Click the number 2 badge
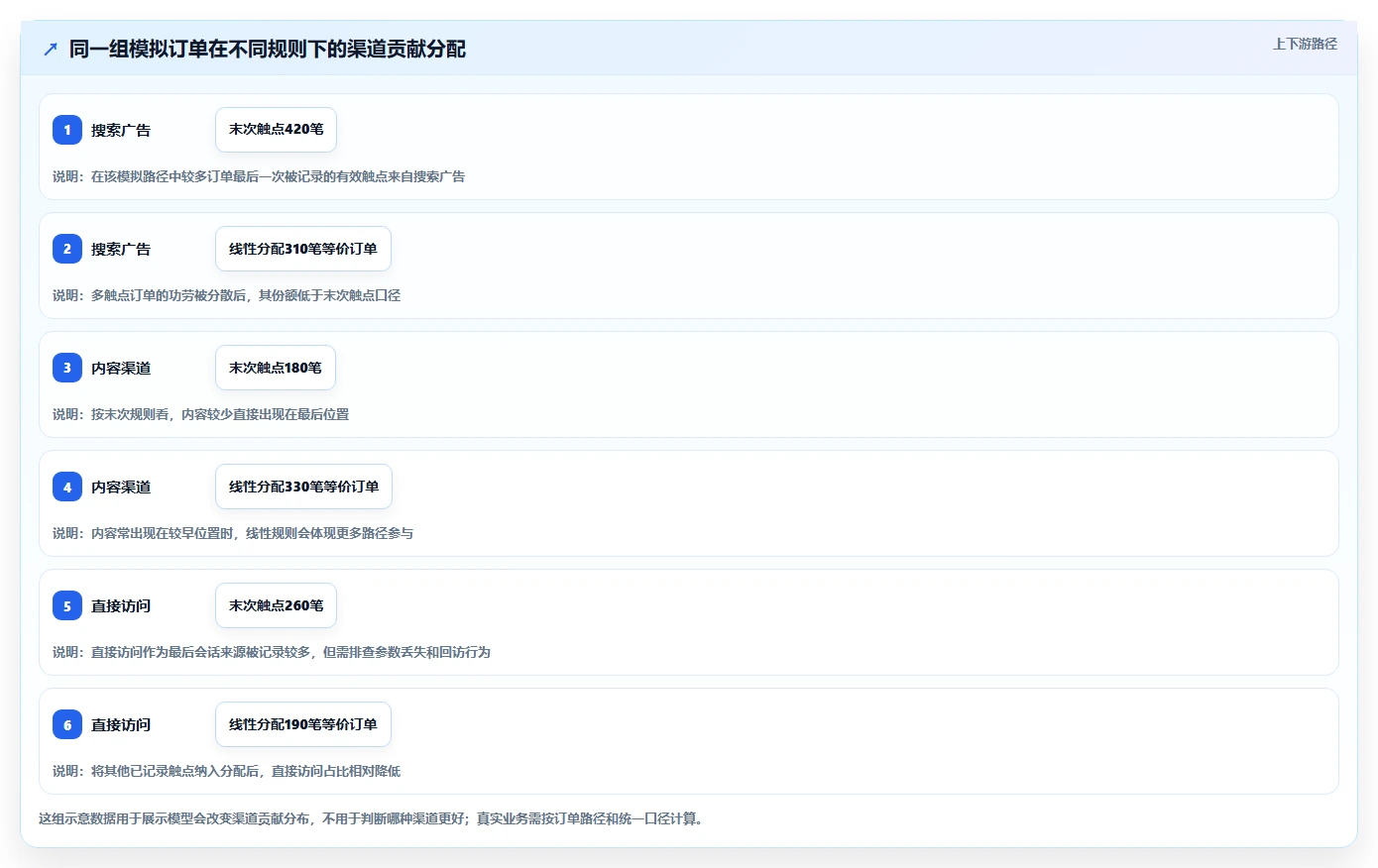 click(67, 249)
